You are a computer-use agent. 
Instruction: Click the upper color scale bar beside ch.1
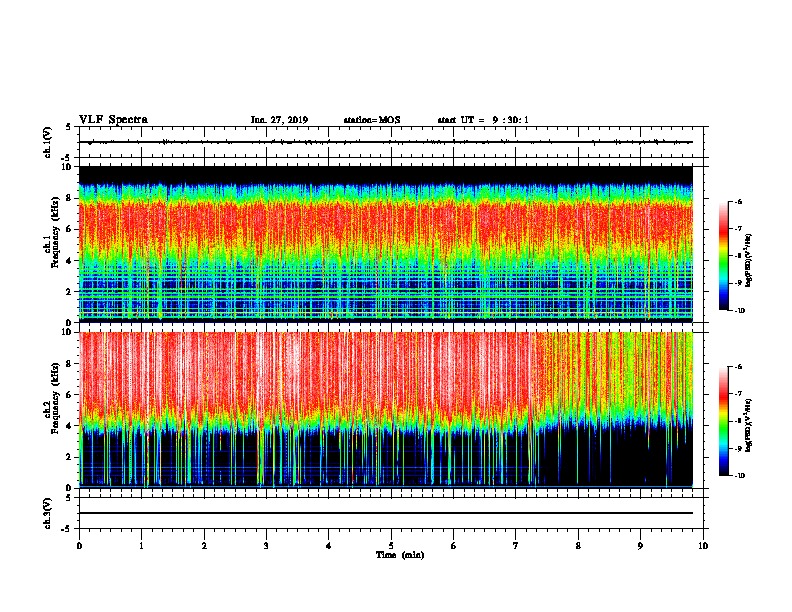pos(724,256)
